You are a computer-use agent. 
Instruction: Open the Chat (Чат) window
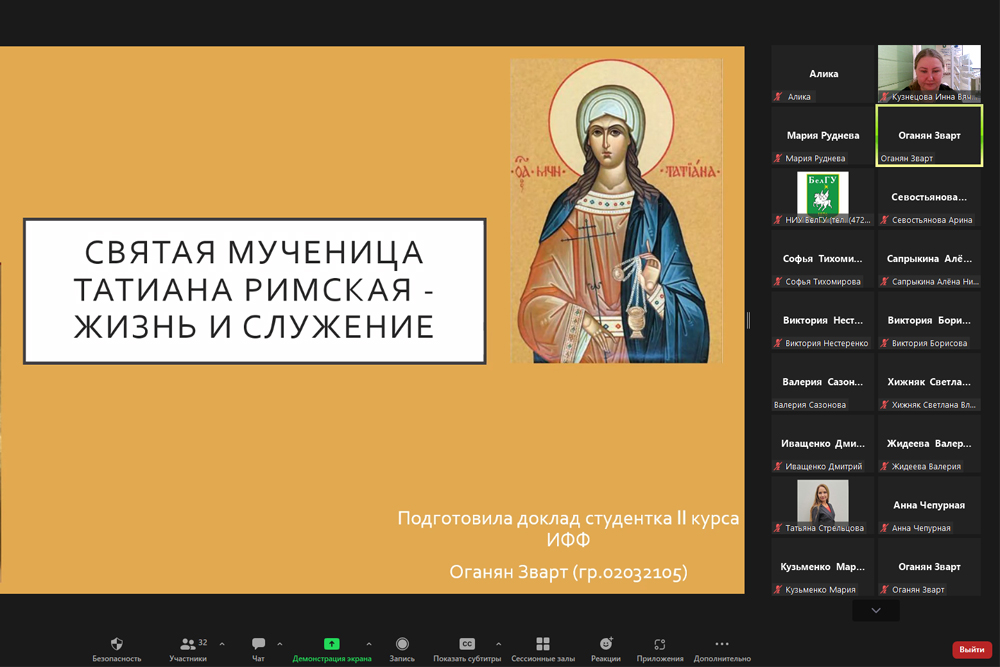click(258, 645)
